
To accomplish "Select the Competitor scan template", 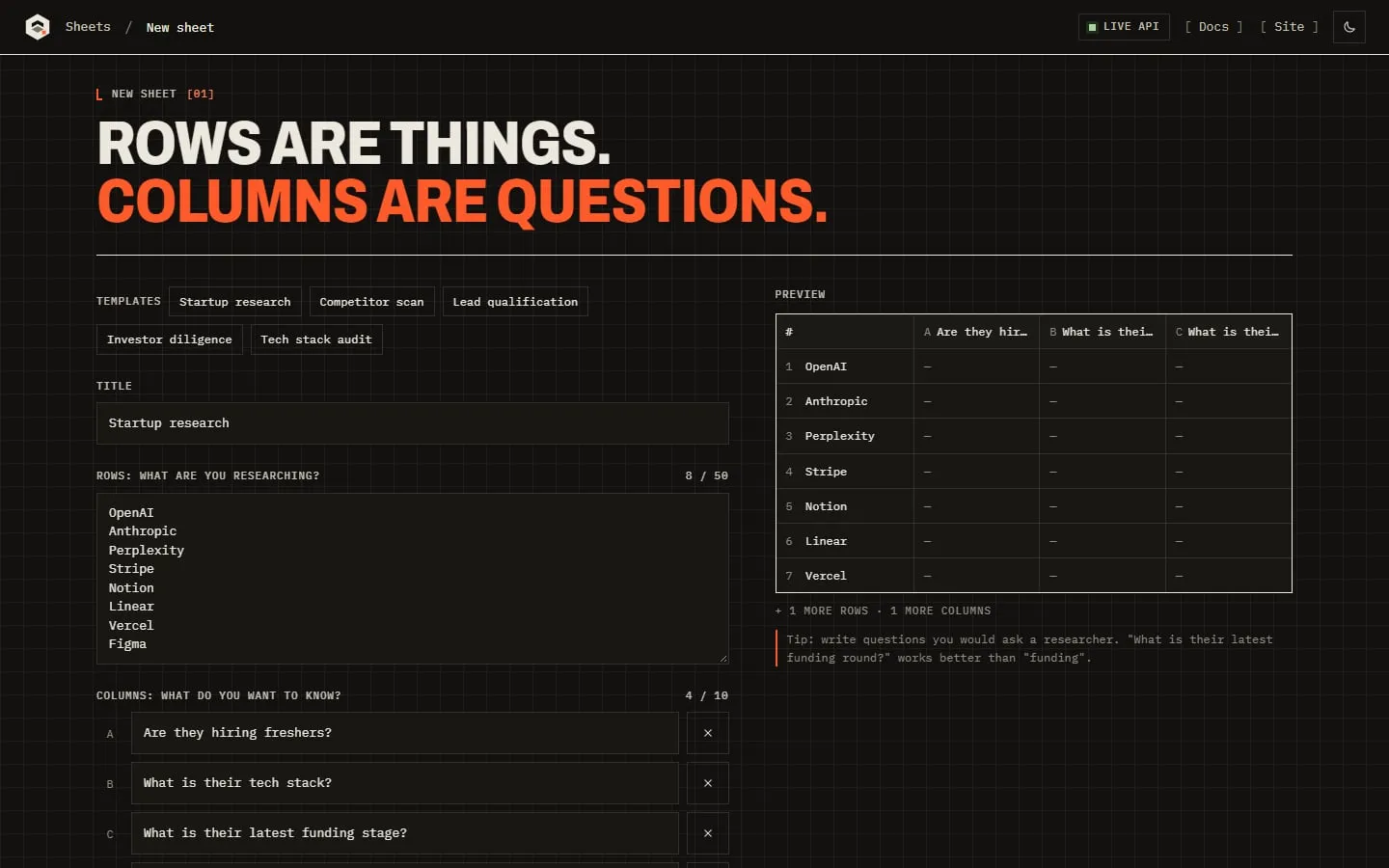I will point(371,302).
